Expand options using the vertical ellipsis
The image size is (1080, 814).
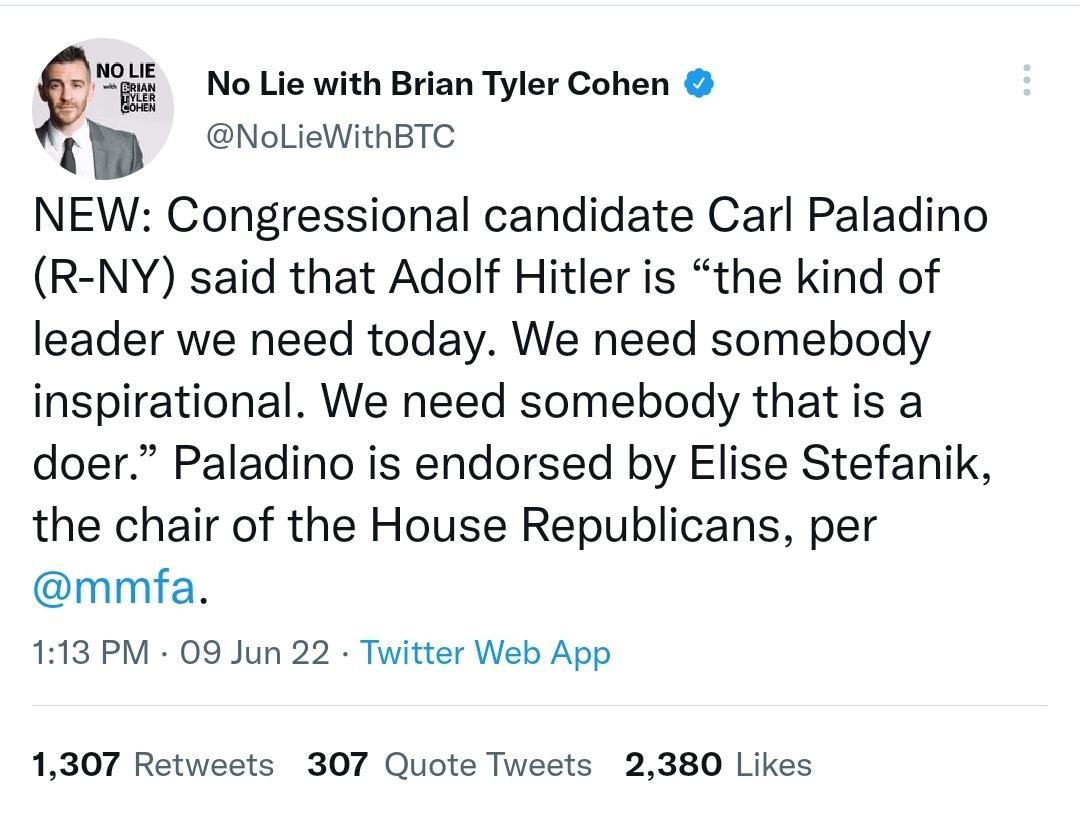coord(1026,82)
